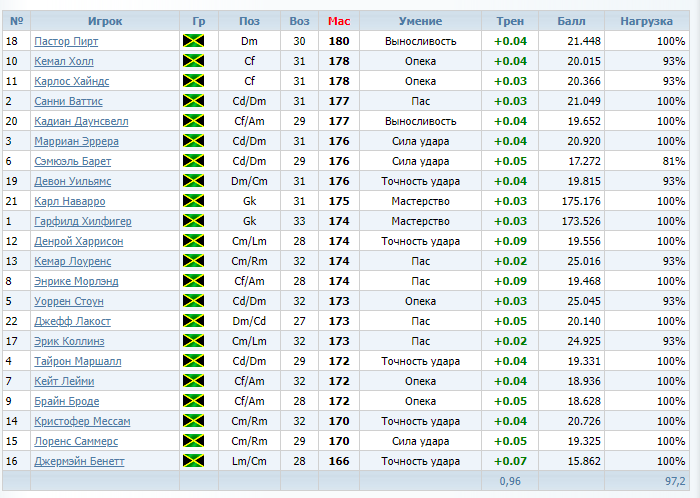
Task: Click score value 173.526
Action: 581,221
